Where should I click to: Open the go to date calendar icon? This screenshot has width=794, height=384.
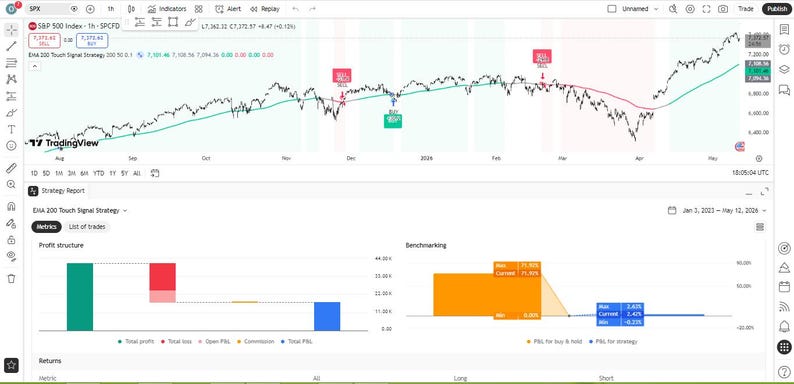[x=155, y=173]
